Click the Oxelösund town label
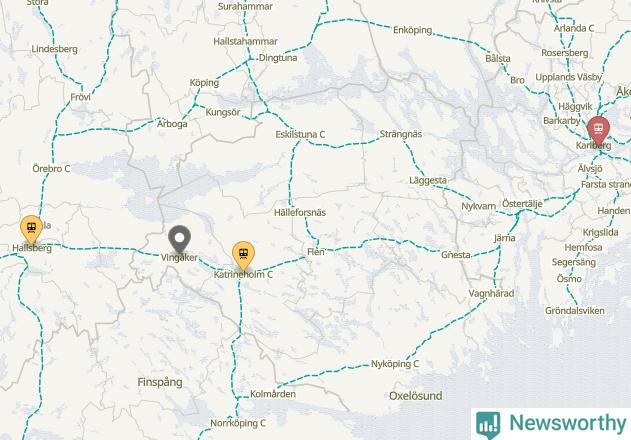Screen dimensions: 631x440 pyautogui.click(x=415, y=396)
